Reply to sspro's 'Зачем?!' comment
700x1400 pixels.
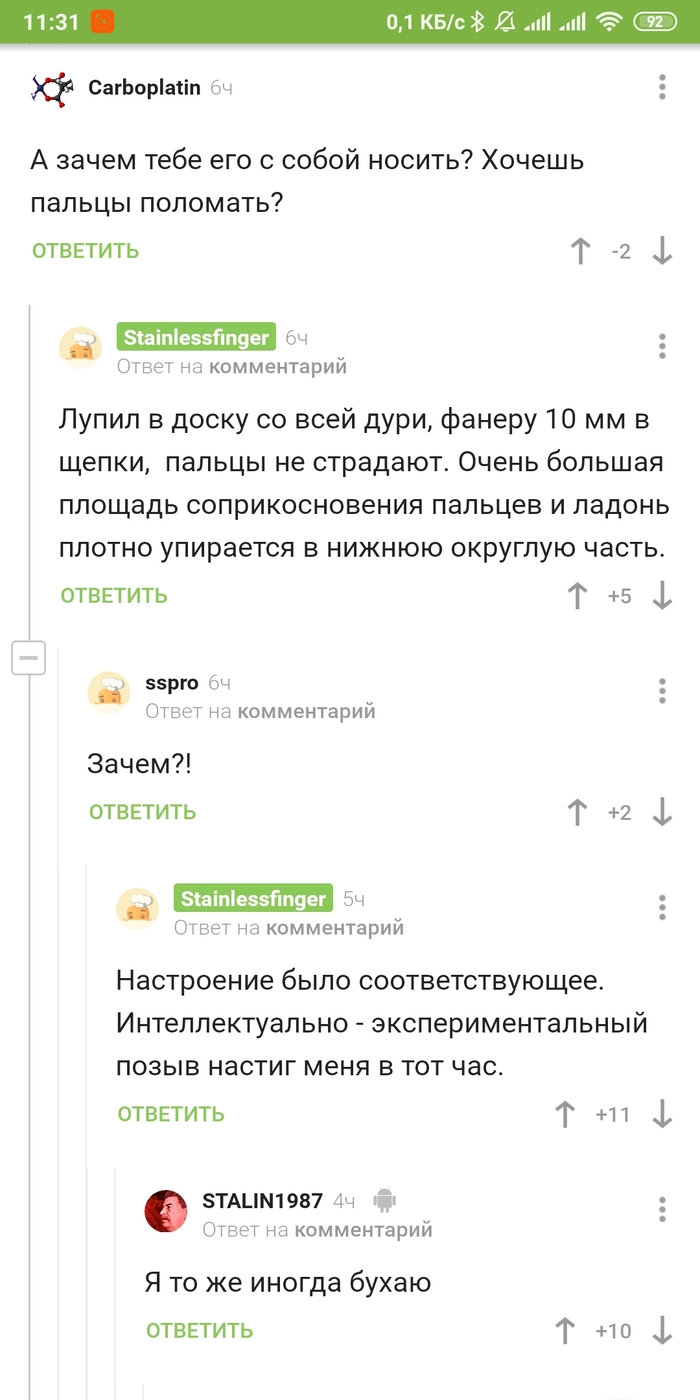click(x=142, y=812)
